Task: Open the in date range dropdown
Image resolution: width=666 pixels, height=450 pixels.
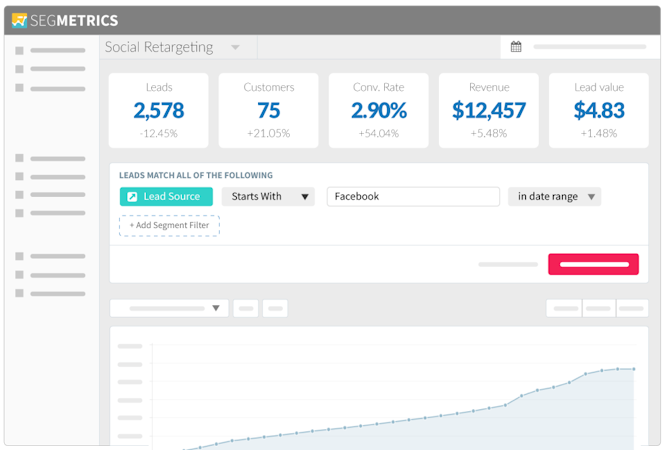Action: (554, 196)
